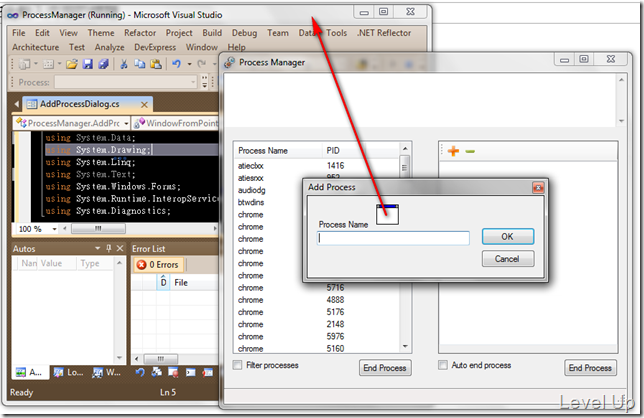
Task: Select the audiodg process row
Action: 269,190
